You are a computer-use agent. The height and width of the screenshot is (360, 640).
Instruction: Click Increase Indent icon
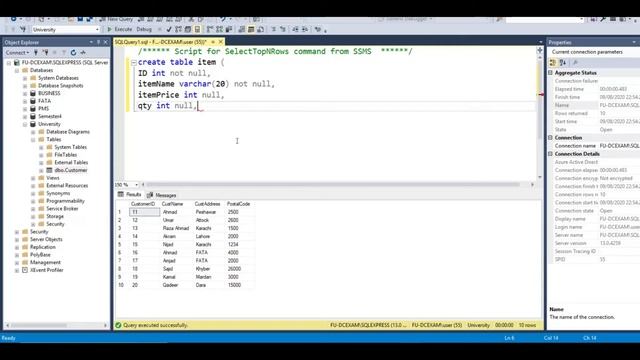pos(305,29)
